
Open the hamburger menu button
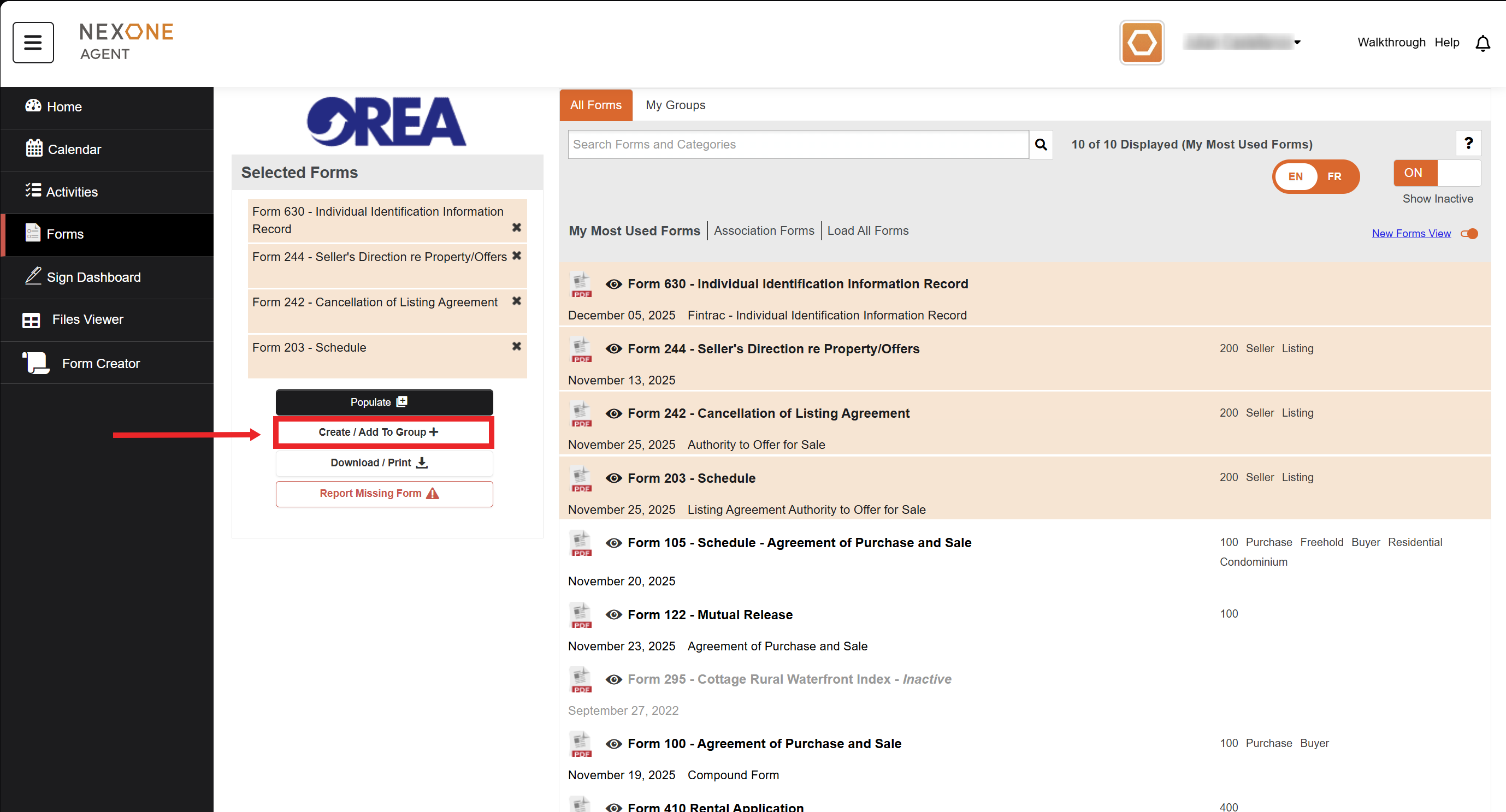click(33, 42)
